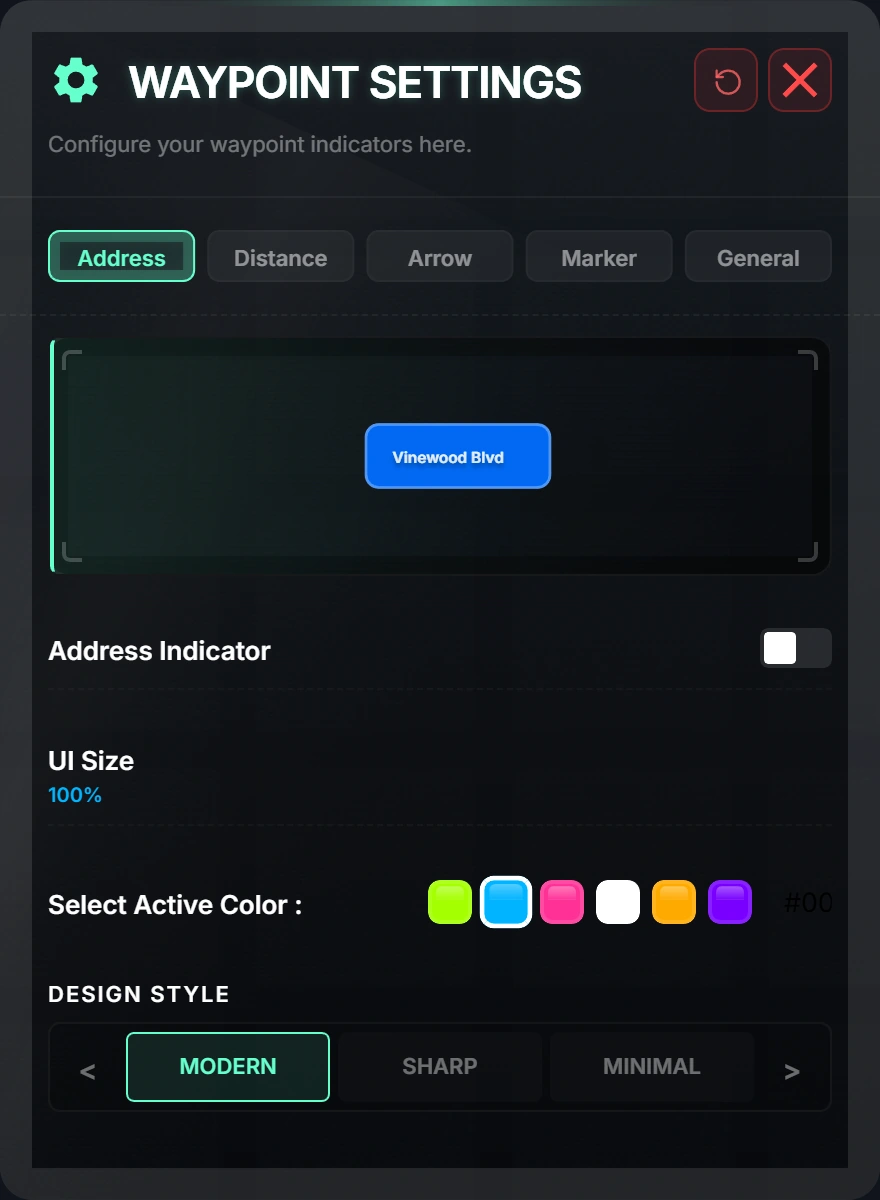Show next design styles with right arrow

792,1072
